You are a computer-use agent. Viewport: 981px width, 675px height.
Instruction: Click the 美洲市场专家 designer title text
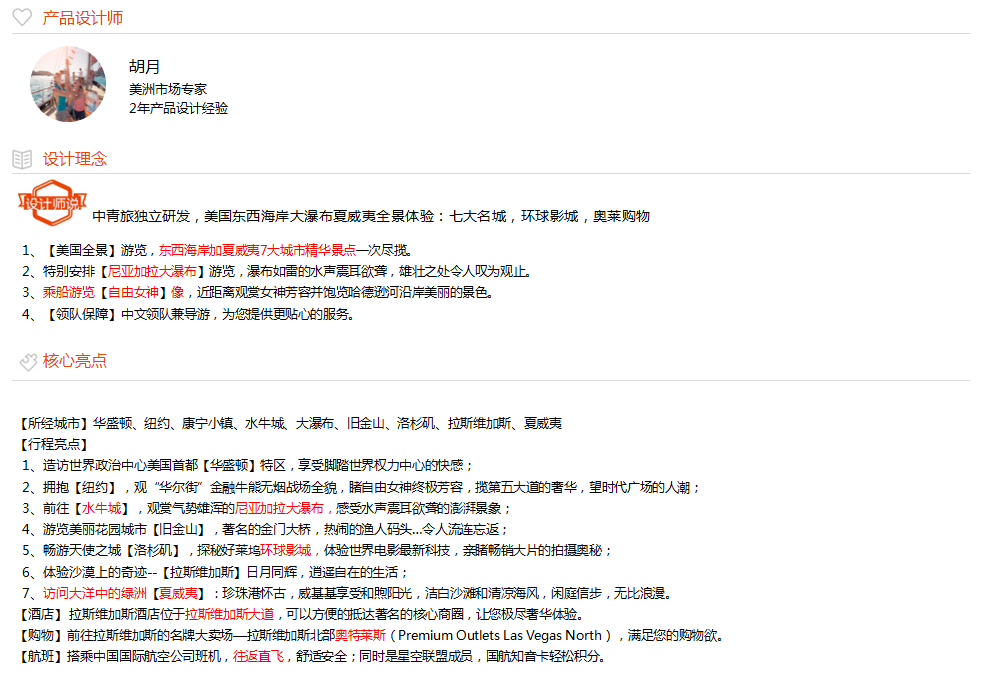point(168,88)
